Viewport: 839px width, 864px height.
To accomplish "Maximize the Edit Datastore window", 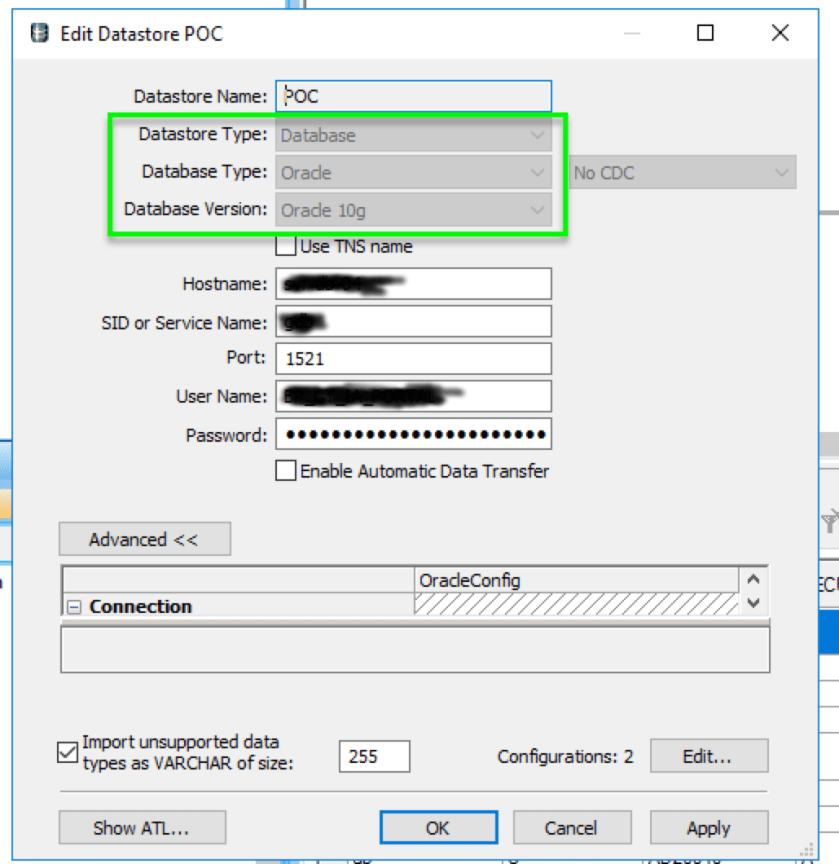I will point(705,33).
